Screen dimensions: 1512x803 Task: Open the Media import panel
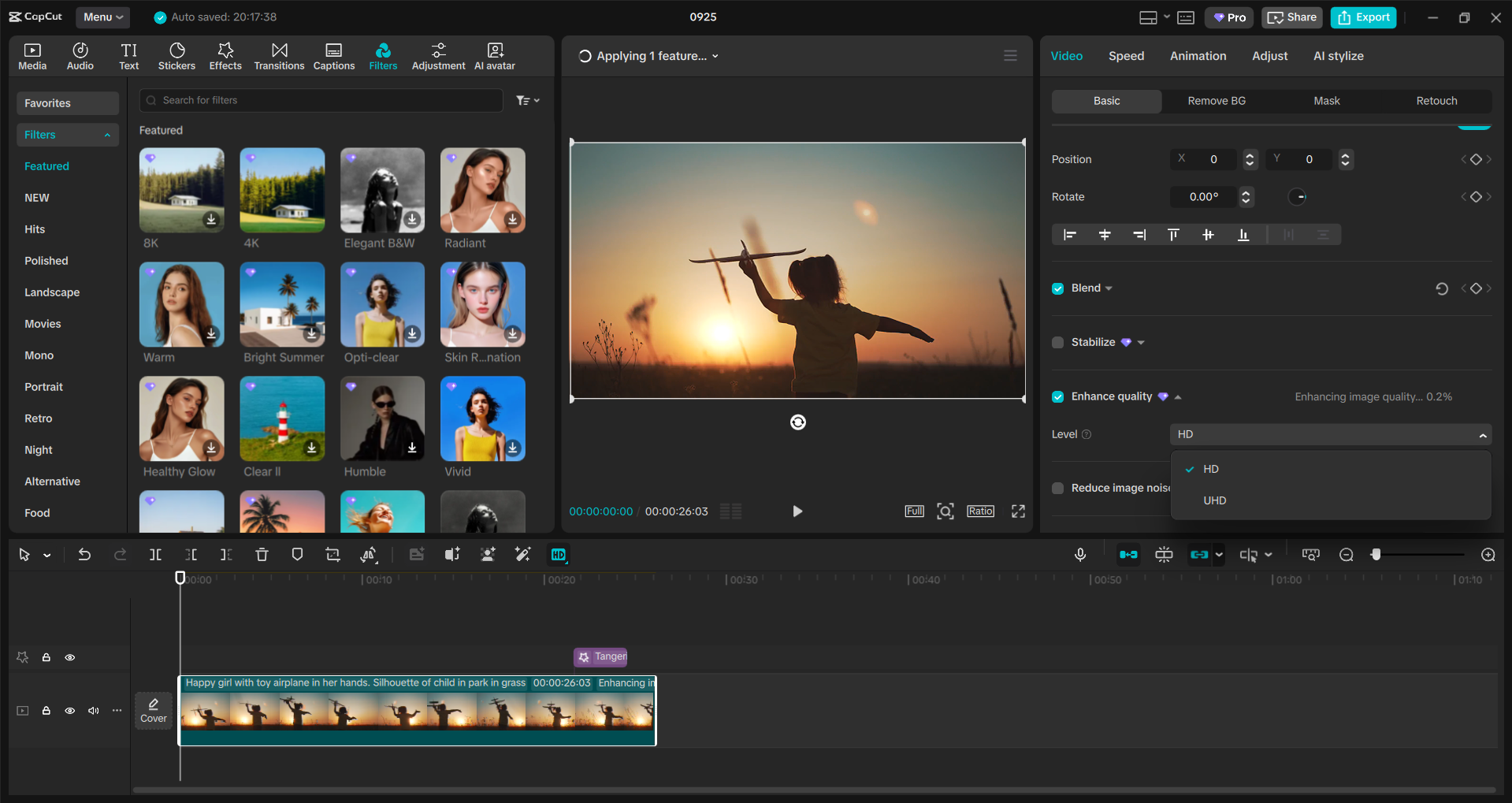(32, 55)
